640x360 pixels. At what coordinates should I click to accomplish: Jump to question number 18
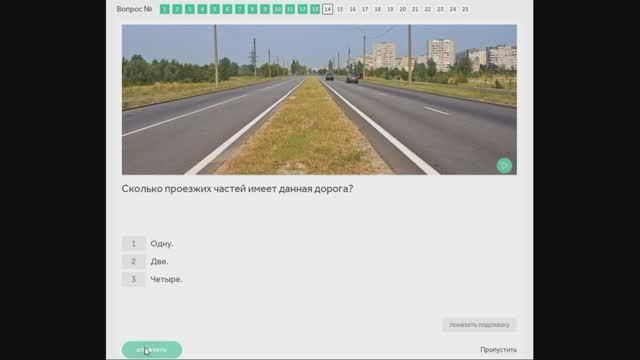click(x=378, y=9)
